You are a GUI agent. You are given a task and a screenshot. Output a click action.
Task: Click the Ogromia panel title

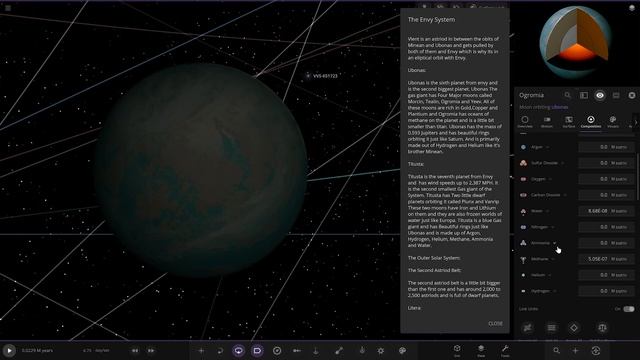click(x=531, y=95)
